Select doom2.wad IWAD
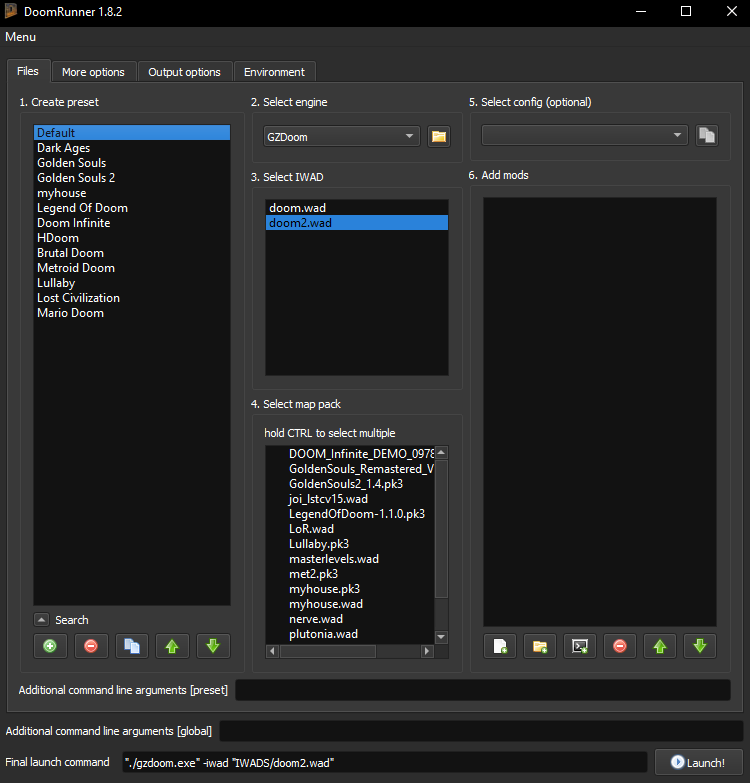 [x=357, y=223]
